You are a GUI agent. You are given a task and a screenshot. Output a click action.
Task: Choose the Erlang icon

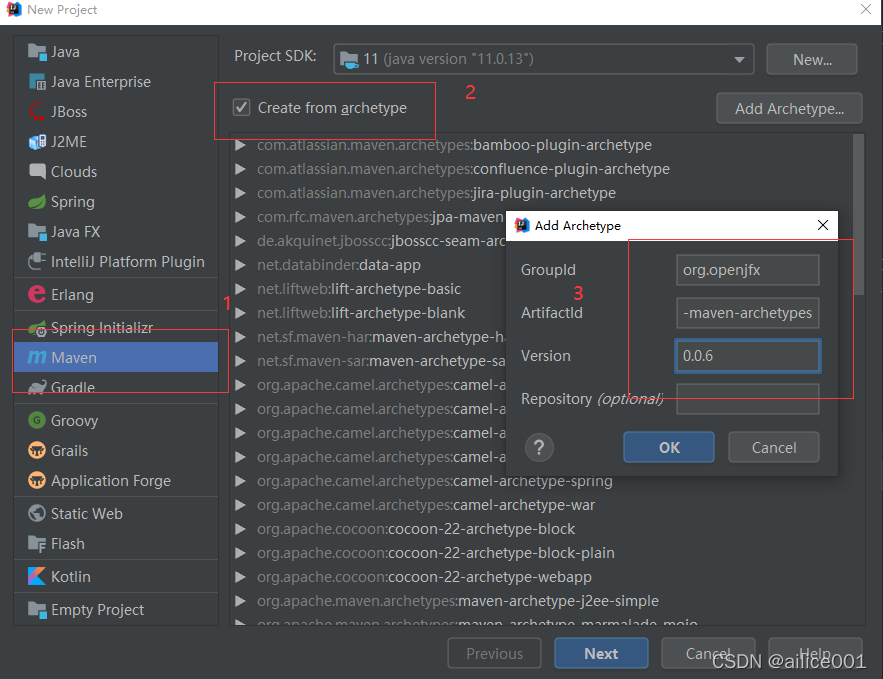pyautogui.click(x=37, y=294)
